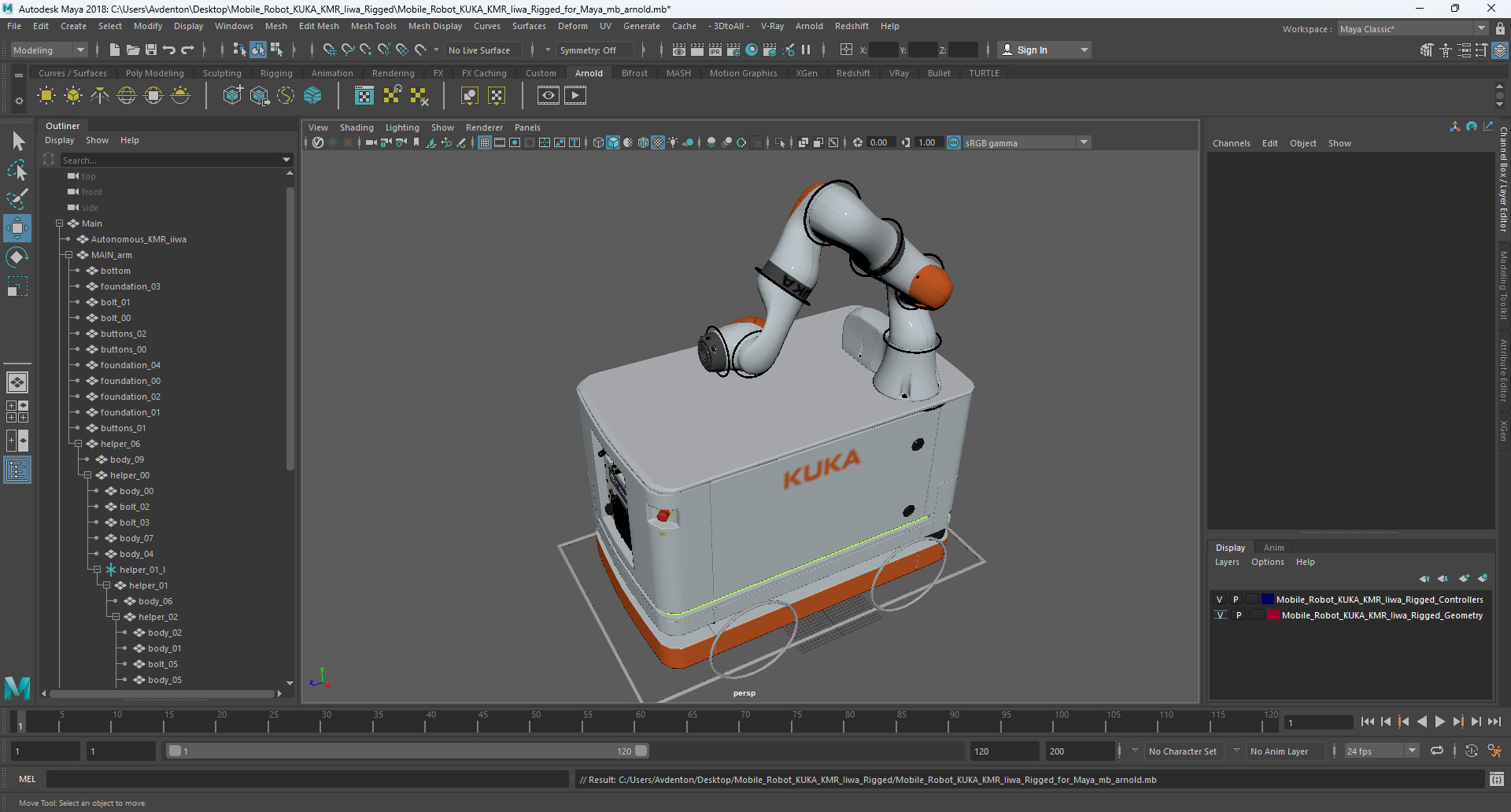Collapse the helper_06 tree node

click(78, 444)
